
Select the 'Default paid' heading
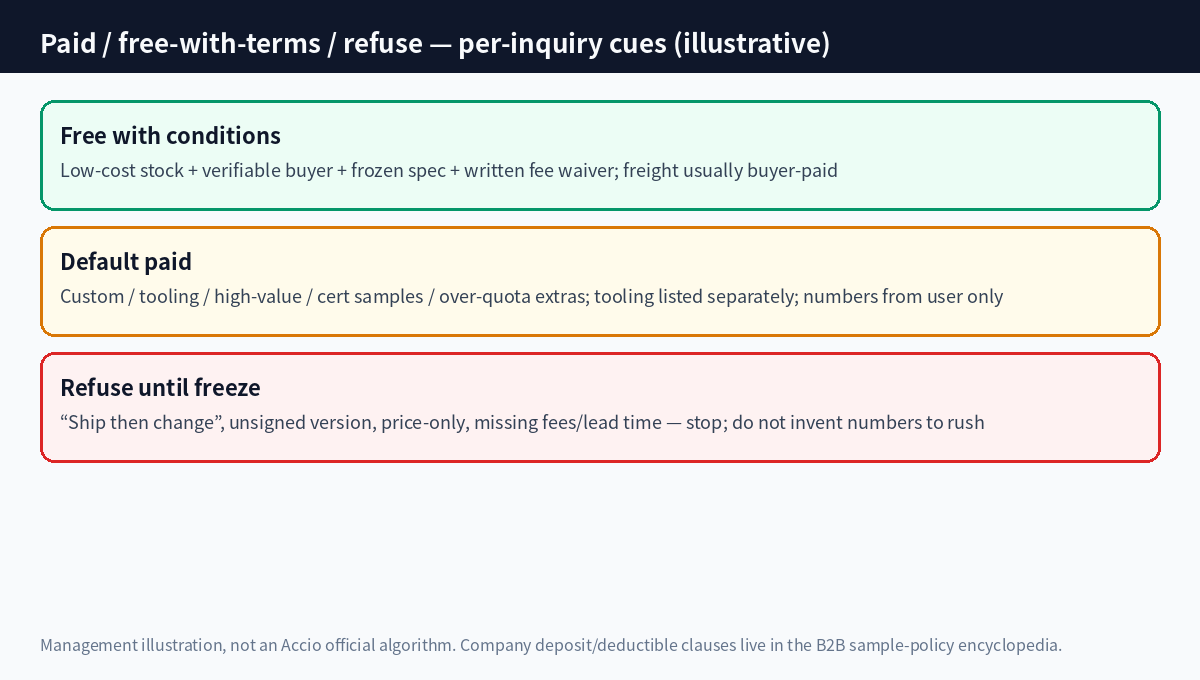pos(126,261)
